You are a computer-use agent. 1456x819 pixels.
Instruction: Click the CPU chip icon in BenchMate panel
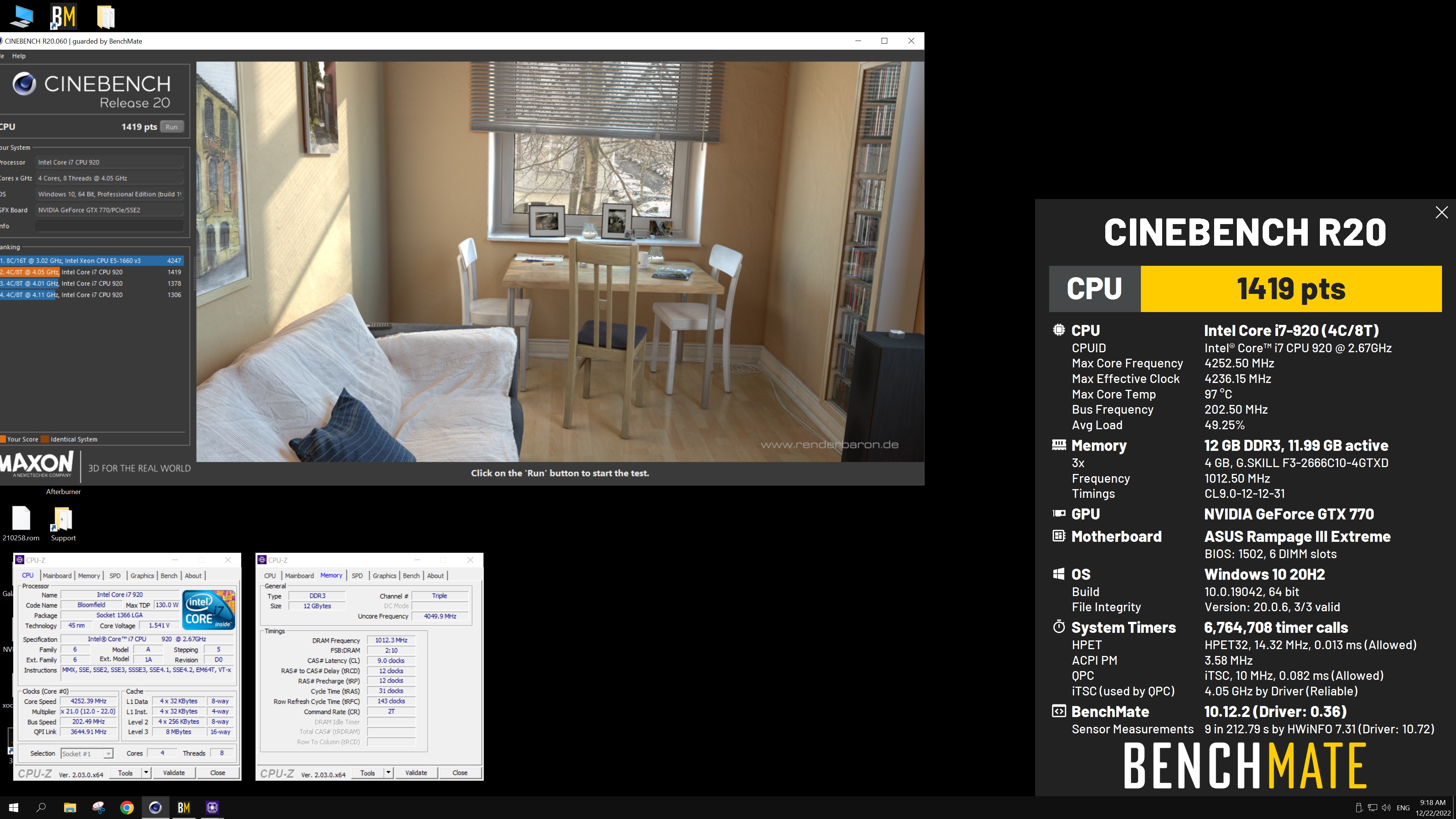tap(1059, 330)
